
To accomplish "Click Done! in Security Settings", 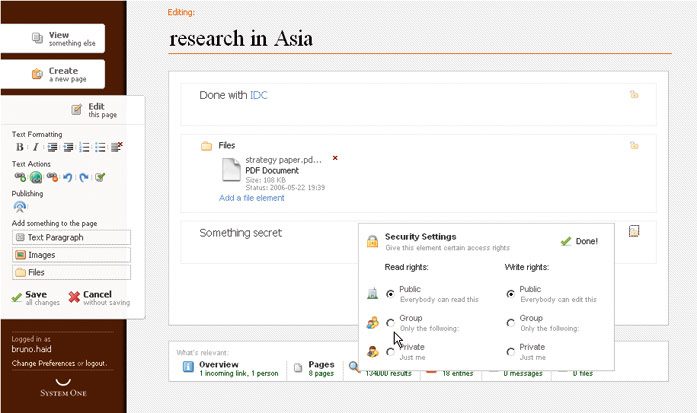I will (580, 241).
